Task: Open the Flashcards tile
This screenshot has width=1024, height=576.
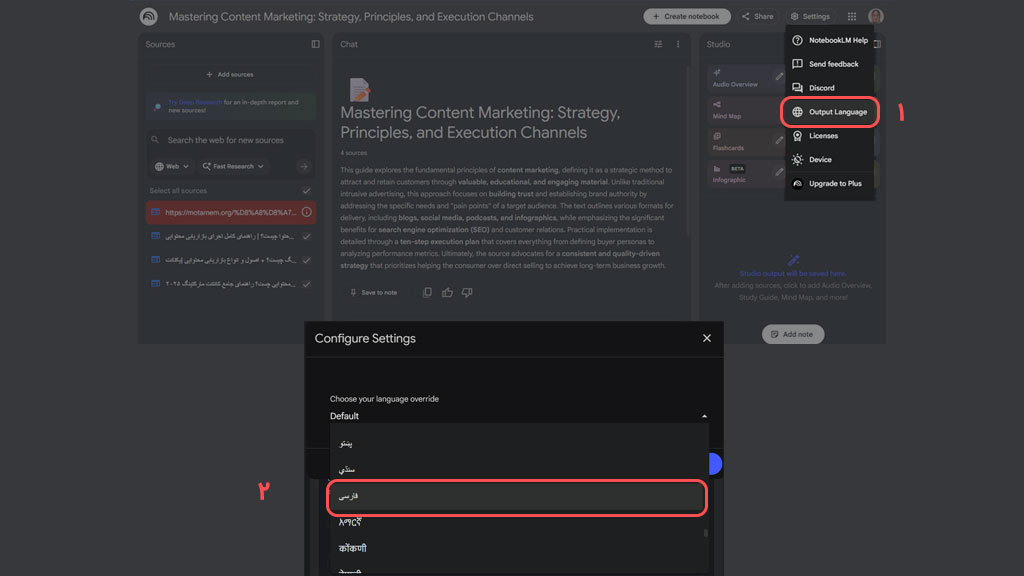Action: 744,142
